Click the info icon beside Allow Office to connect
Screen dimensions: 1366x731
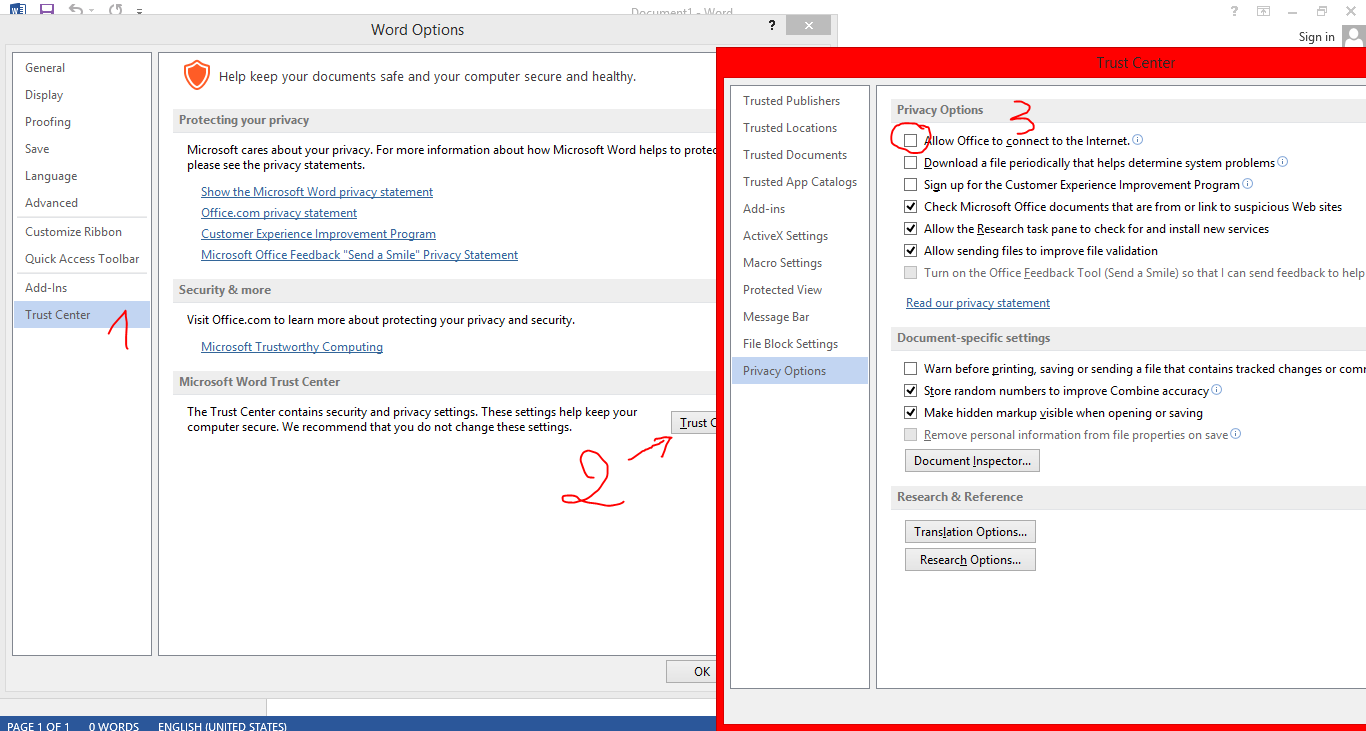point(1137,141)
